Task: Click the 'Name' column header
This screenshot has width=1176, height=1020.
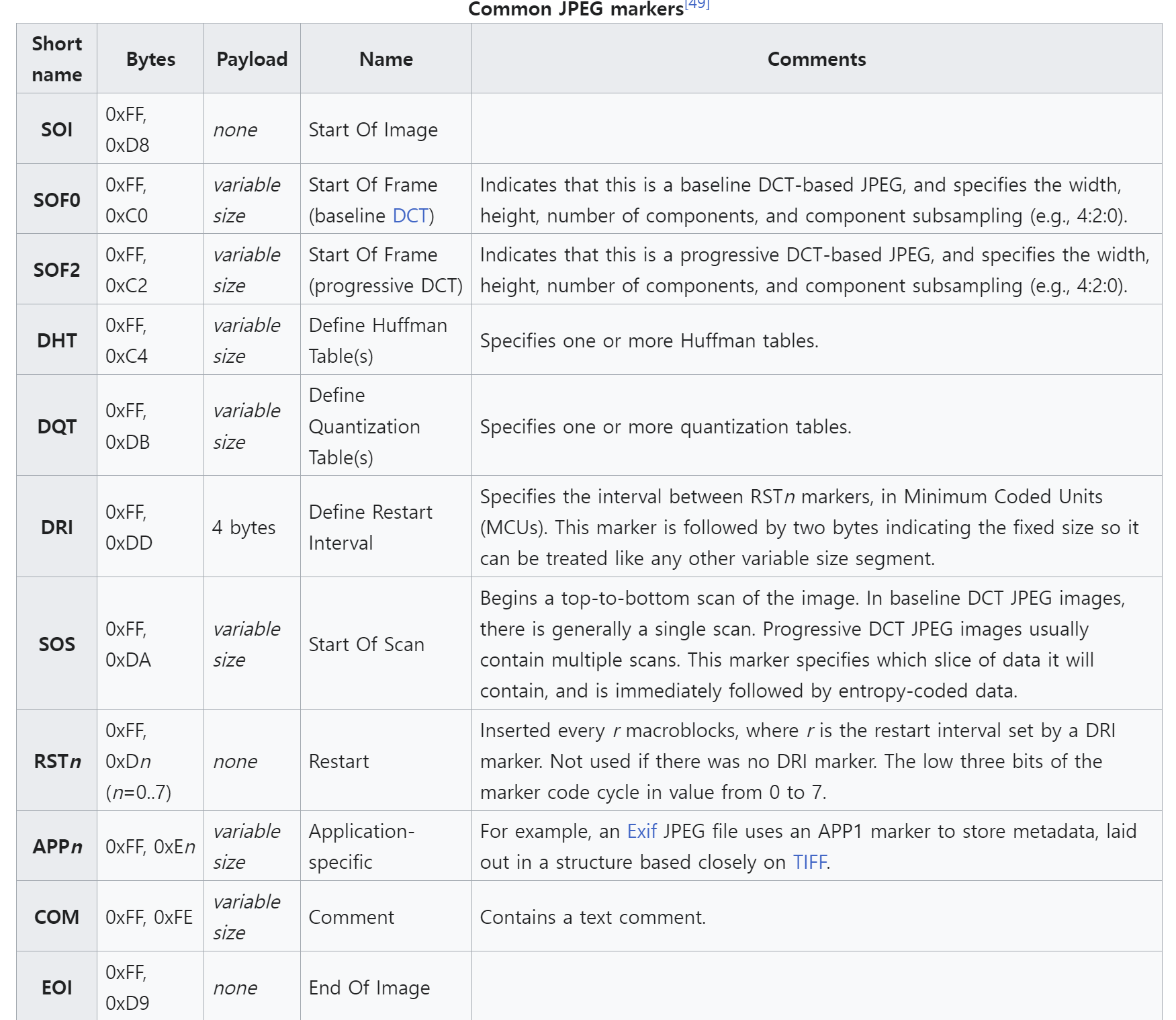Action: pos(386,58)
